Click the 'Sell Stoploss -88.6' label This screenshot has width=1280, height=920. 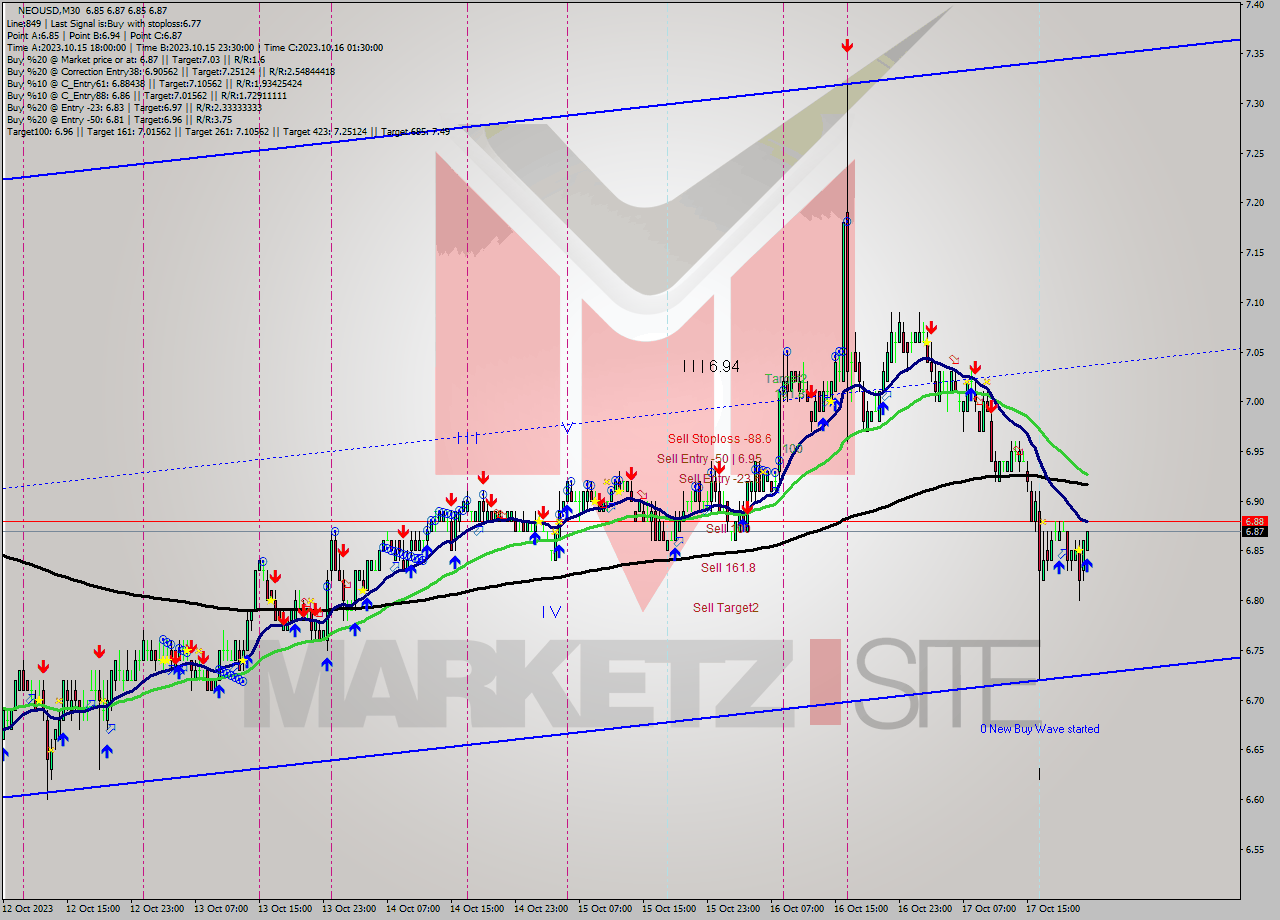pyautogui.click(x=719, y=438)
